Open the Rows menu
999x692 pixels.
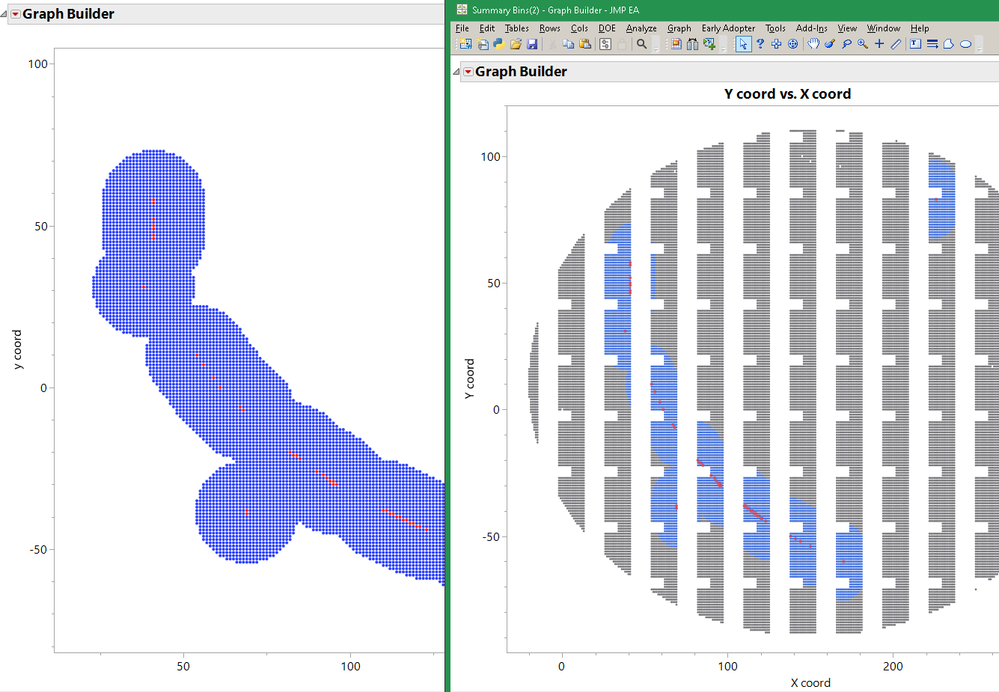pos(549,28)
